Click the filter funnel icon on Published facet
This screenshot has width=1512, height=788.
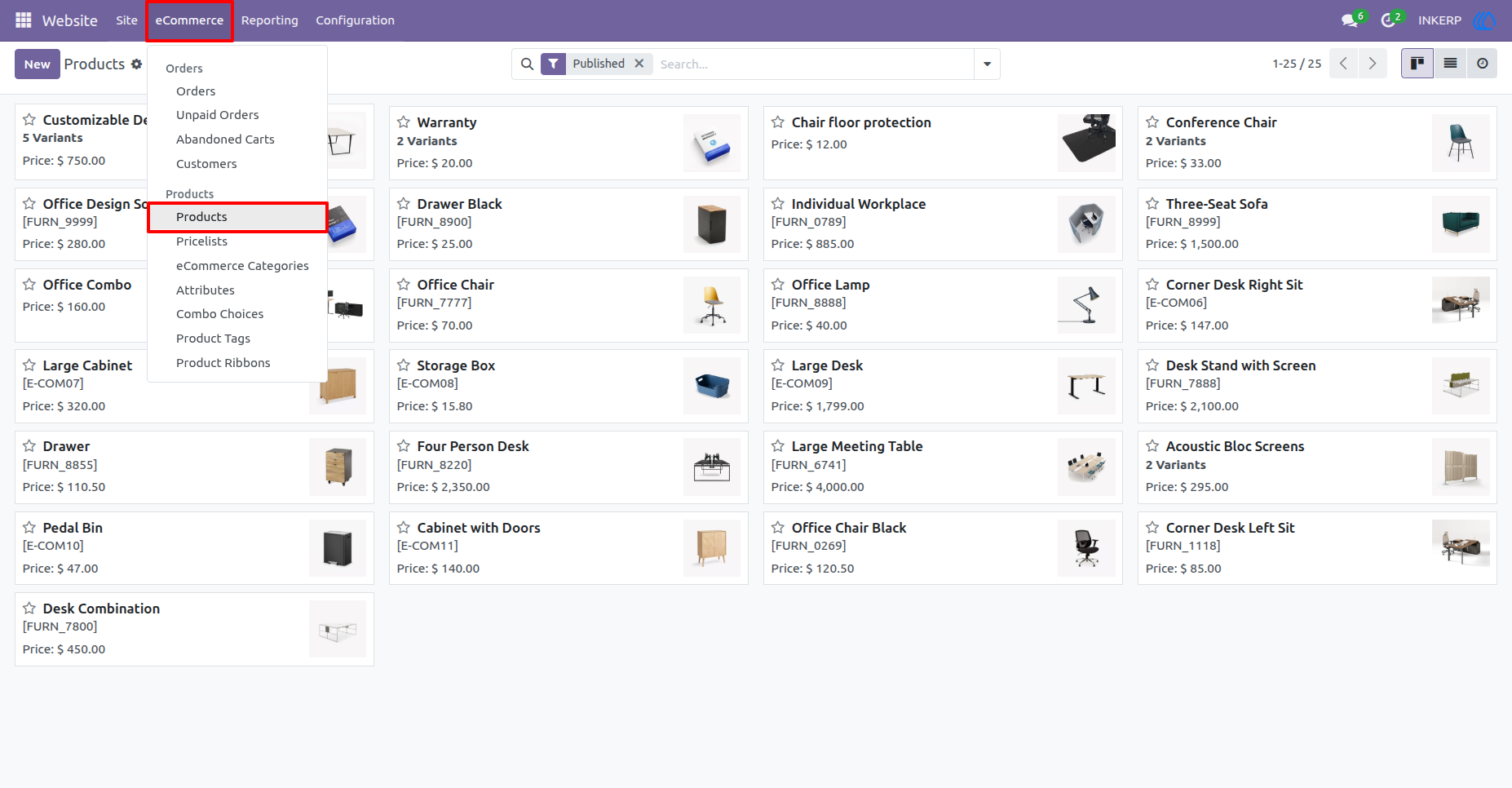tap(553, 64)
